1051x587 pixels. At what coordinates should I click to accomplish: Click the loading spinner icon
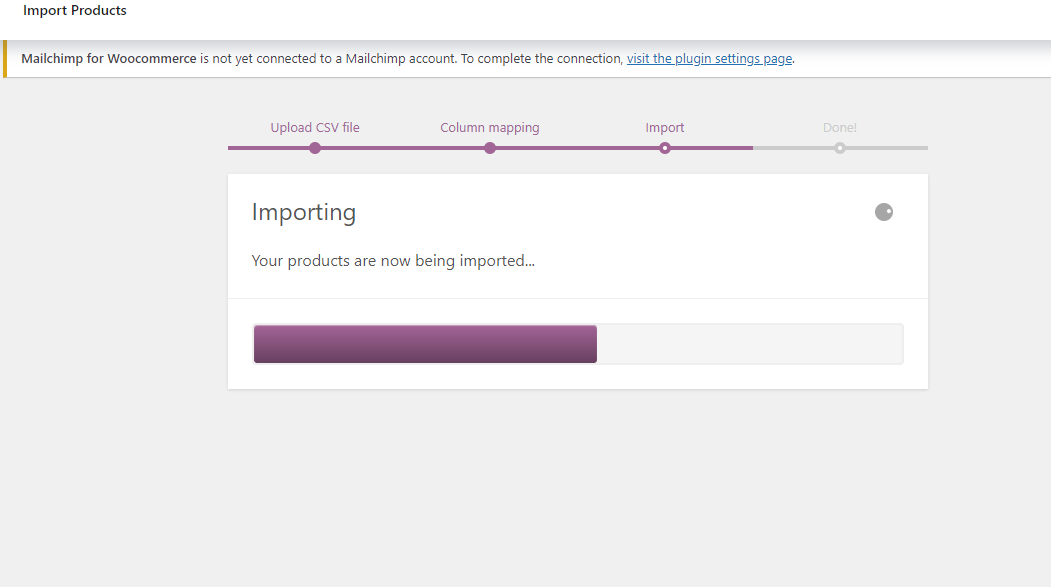[883, 212]
